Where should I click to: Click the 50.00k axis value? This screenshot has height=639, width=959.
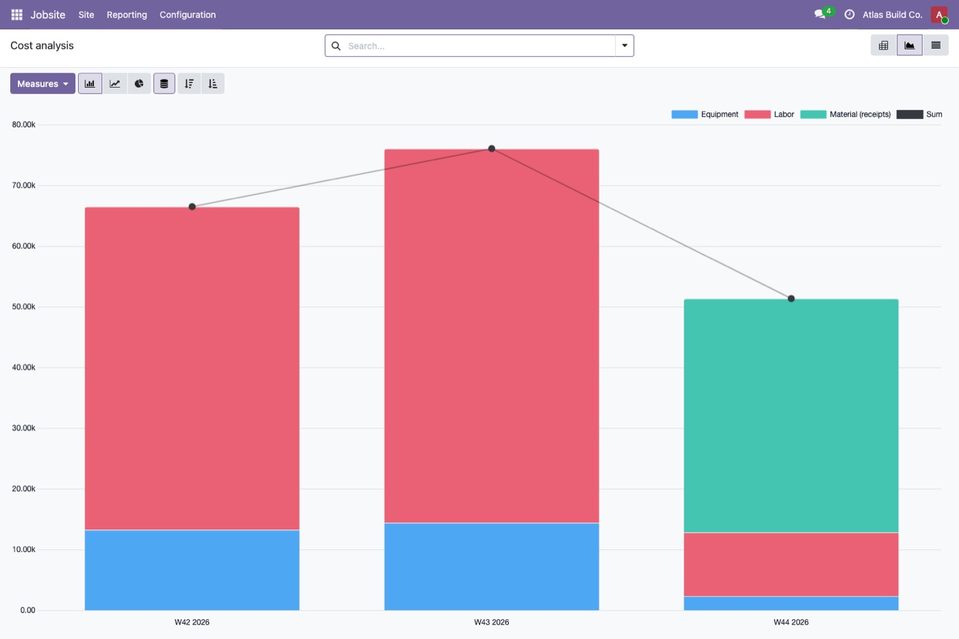click(23, 307)
